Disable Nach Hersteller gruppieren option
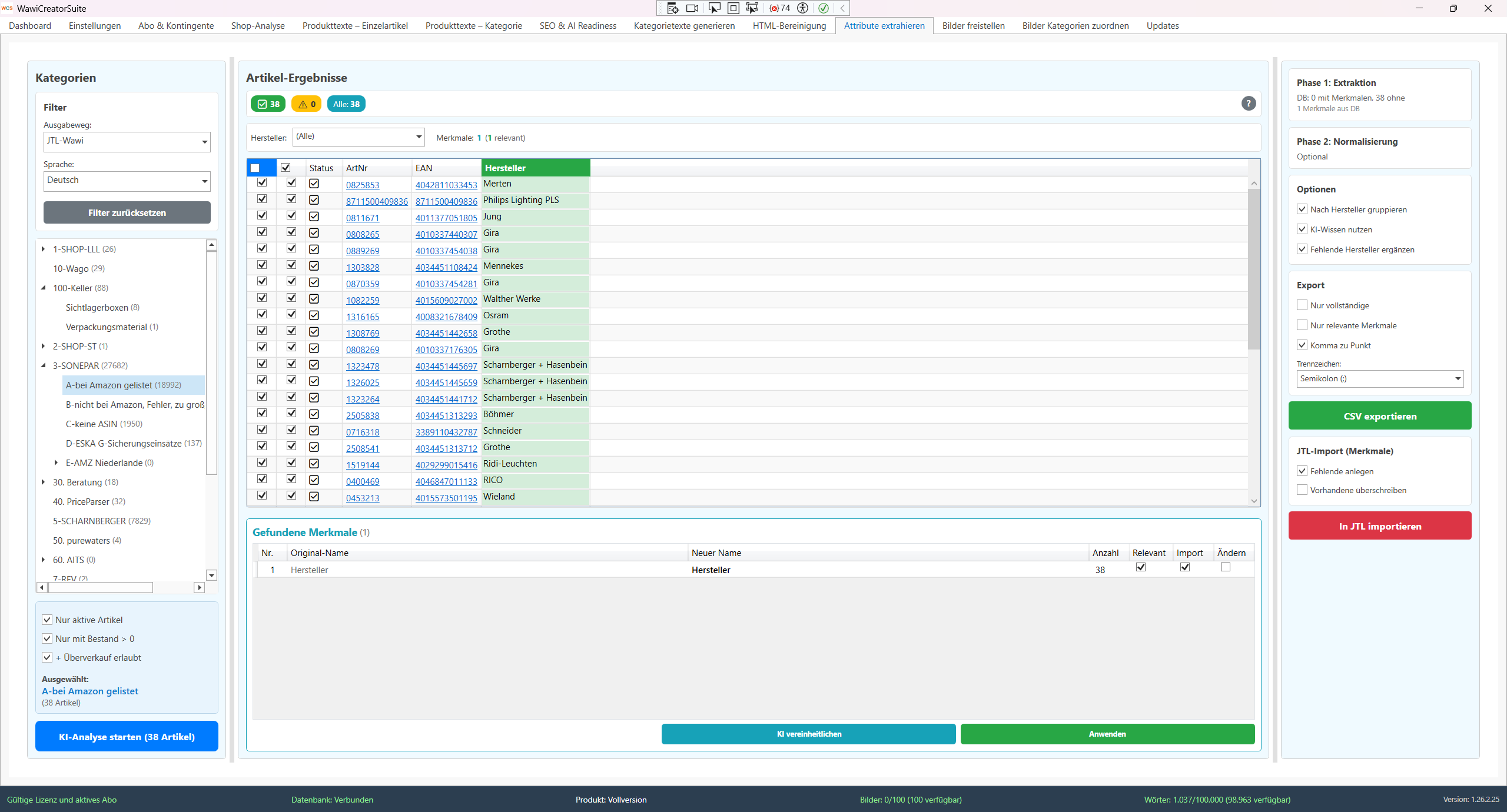Image resolution: width=1507 pixels, height=812 pixels. [x=1302, y=209]
